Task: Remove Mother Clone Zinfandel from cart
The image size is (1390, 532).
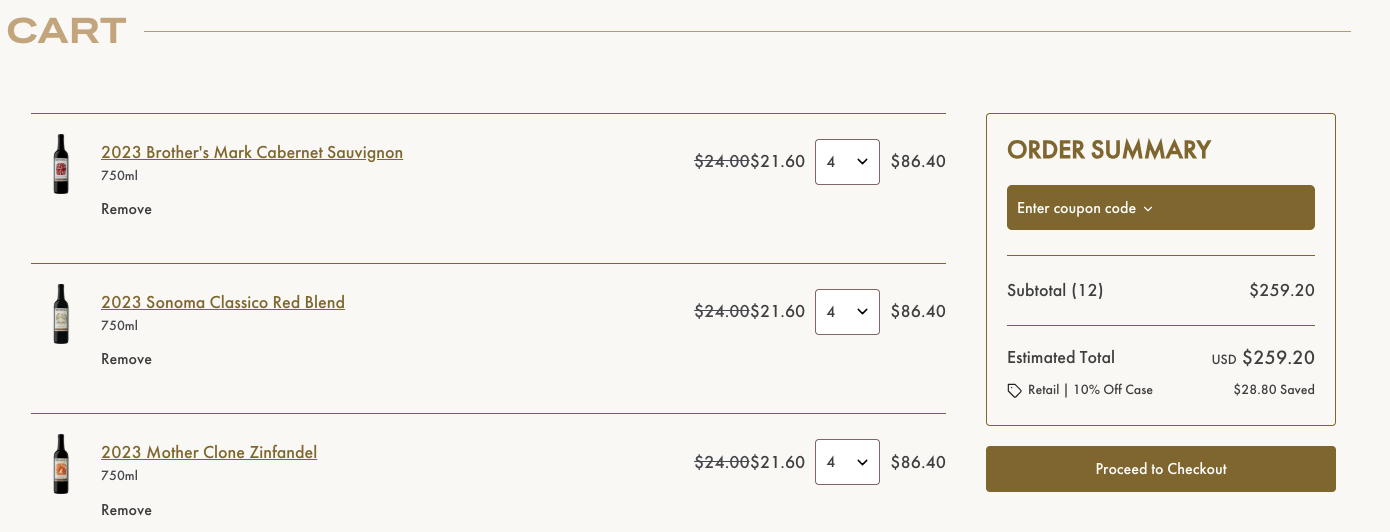Action: pos(126,510)
